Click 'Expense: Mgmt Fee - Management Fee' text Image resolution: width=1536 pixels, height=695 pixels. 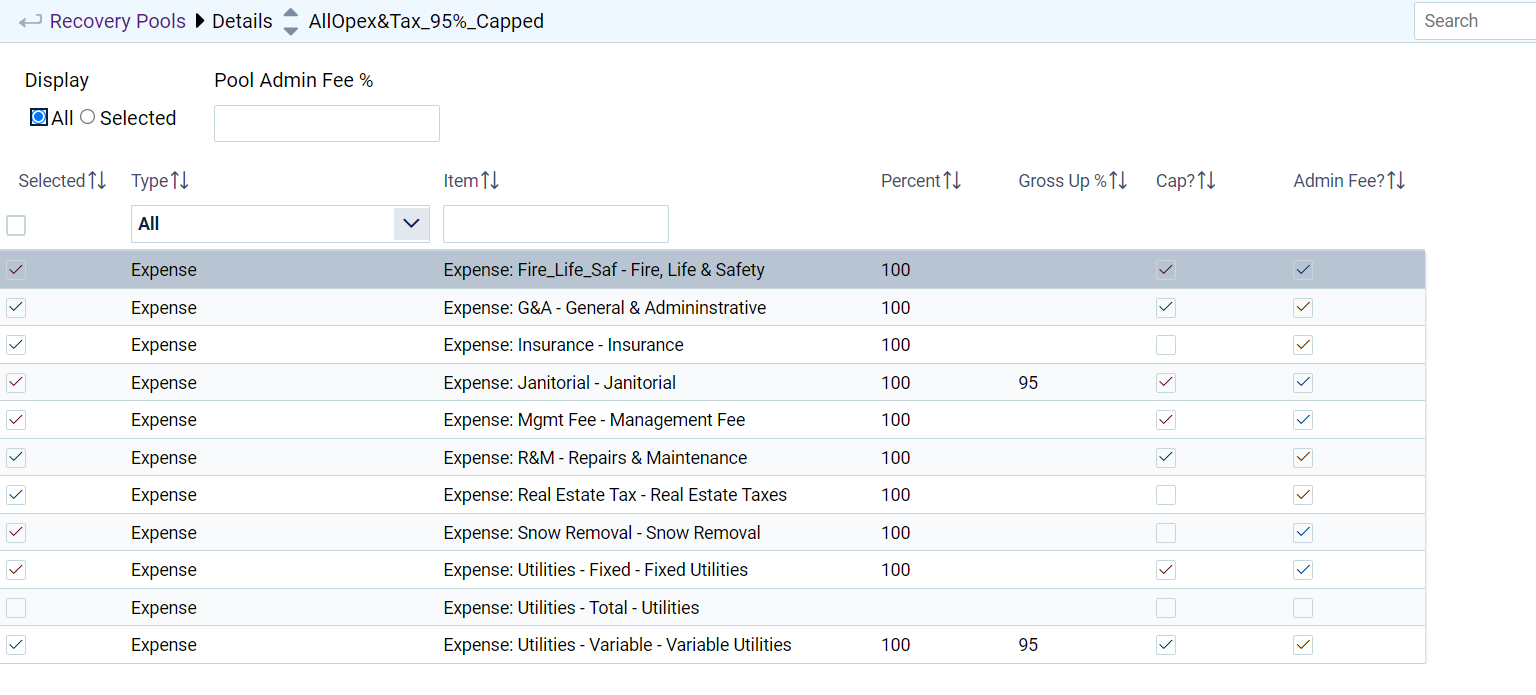[595, 420]
